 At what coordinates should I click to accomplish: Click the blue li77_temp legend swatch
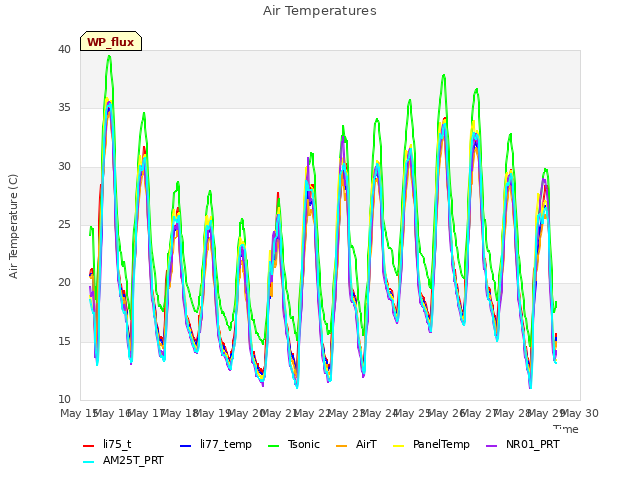point(186,445)
